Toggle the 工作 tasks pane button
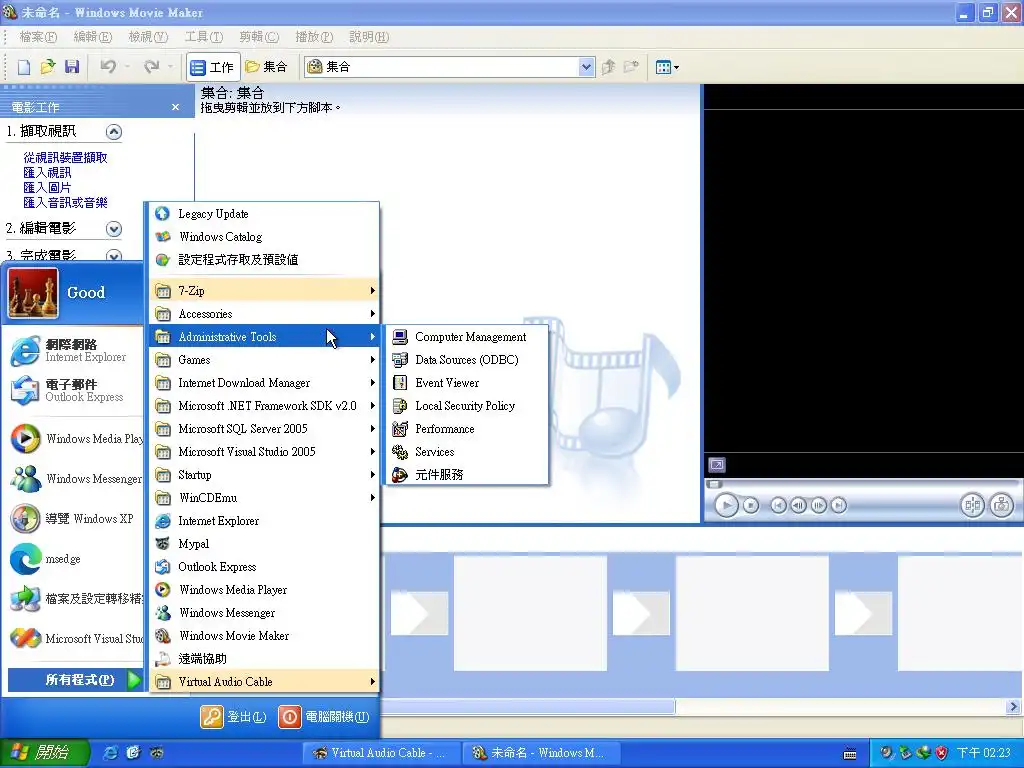 (x=213, y=67)
